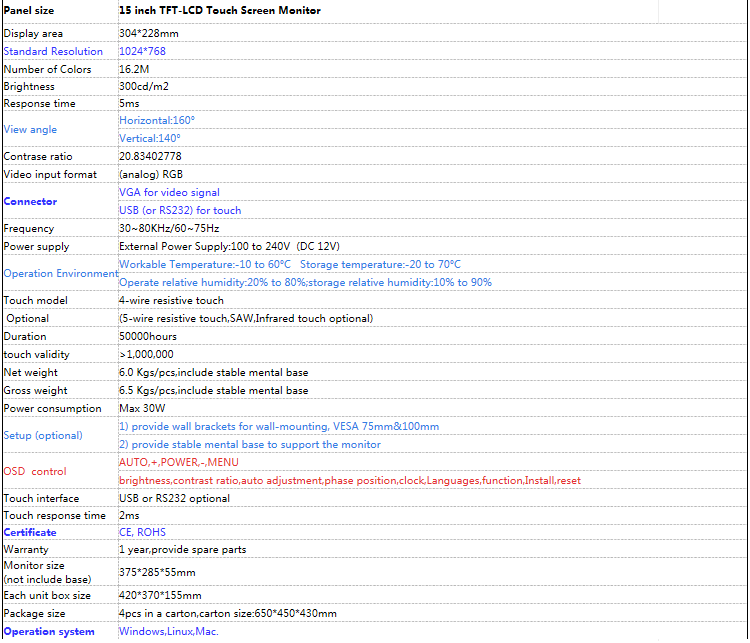Click the 'View angle' label
750x643 pixels.
[x=30, y=130]
